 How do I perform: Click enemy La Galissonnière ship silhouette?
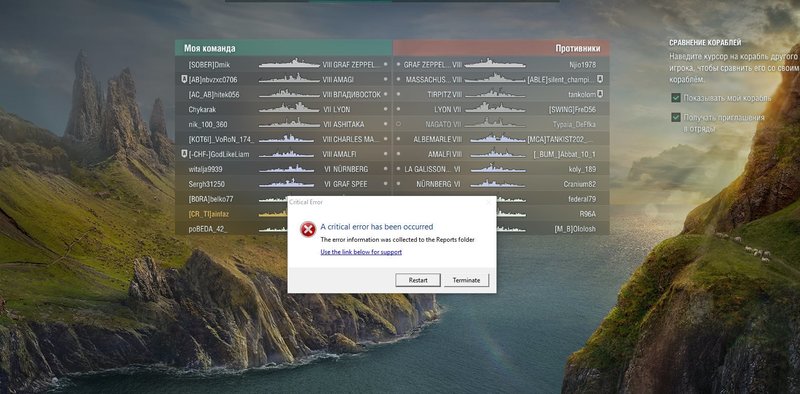point(497,168)
